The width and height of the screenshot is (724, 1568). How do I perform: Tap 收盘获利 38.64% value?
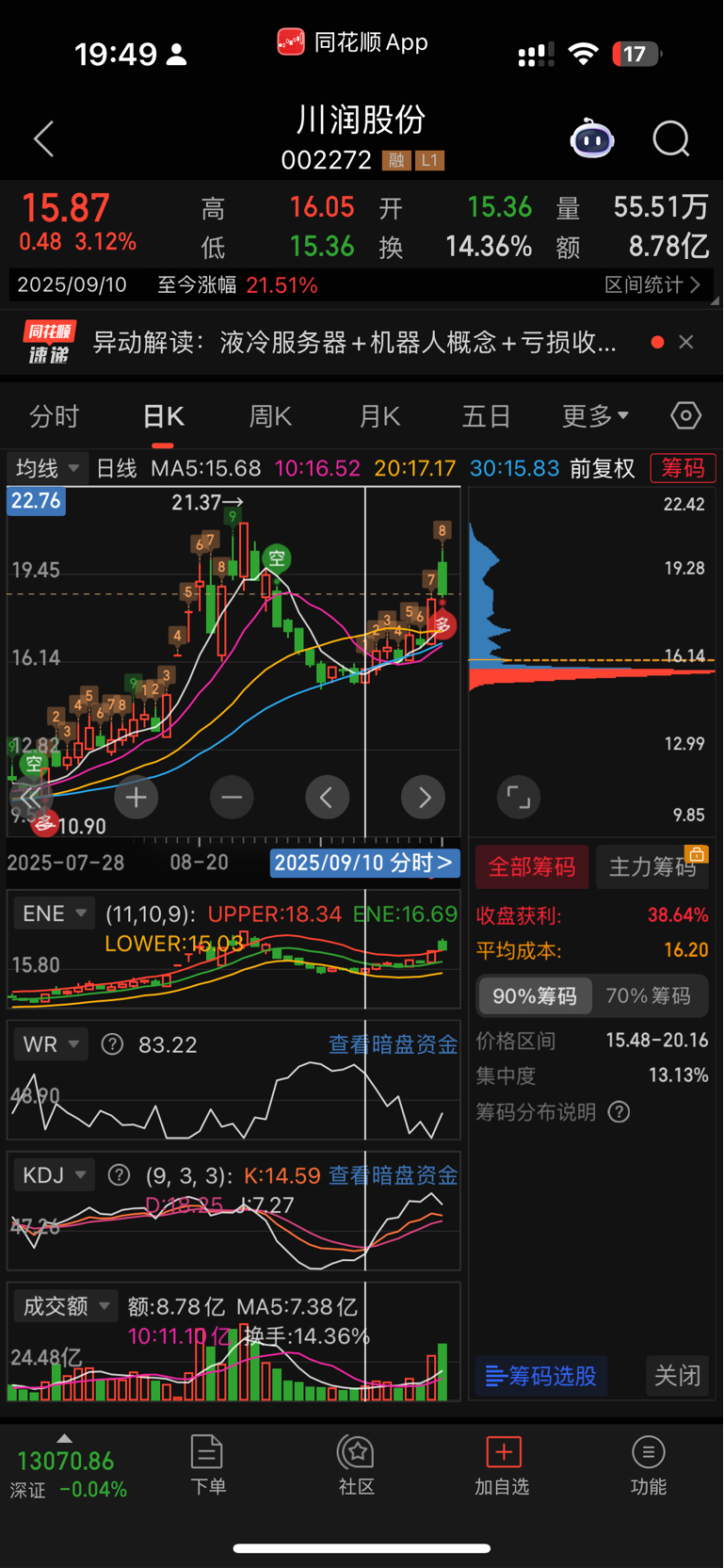click(x=678, y=914)
